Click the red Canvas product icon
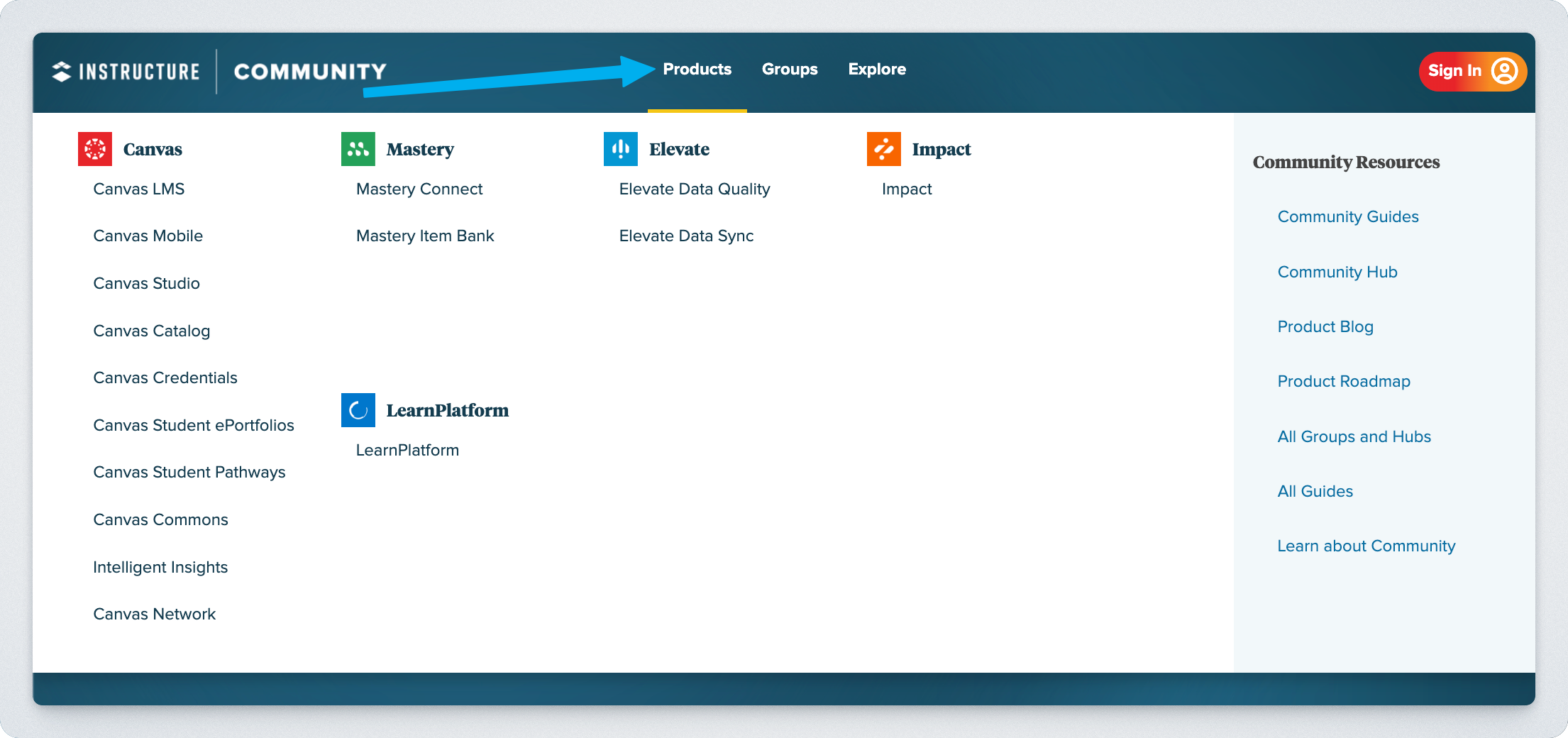Image resolution: width=1568 pixels, height=738 pixels. click(95, 149)
